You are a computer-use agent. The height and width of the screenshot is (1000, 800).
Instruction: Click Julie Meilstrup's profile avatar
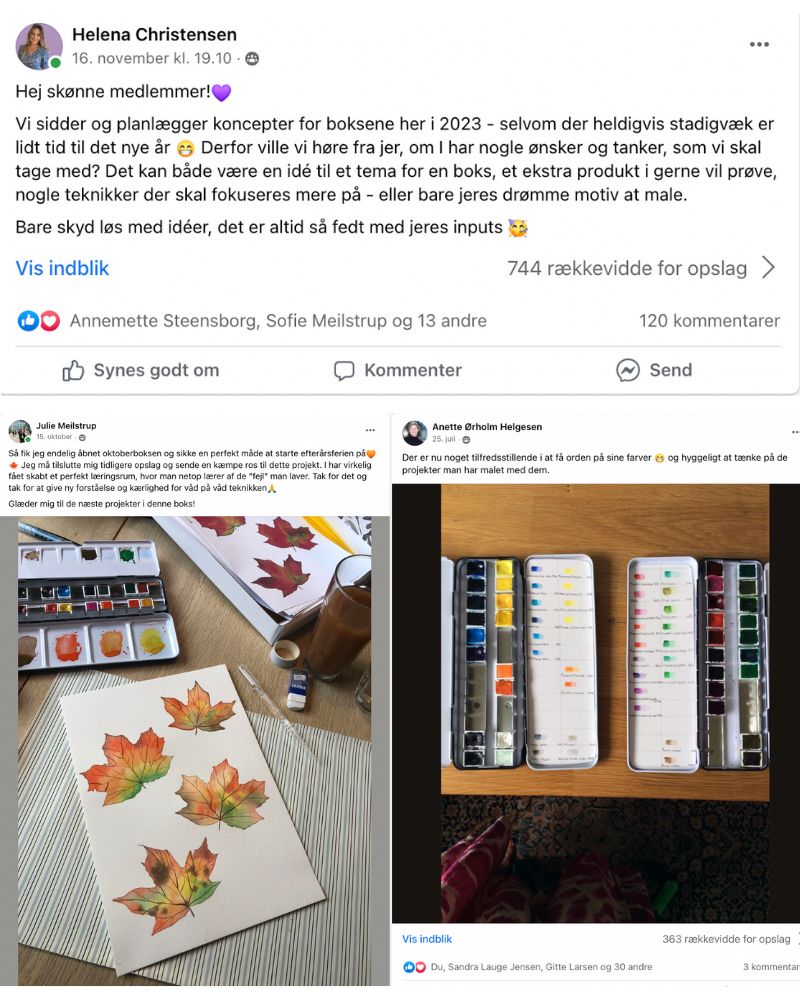click(20, 431)
